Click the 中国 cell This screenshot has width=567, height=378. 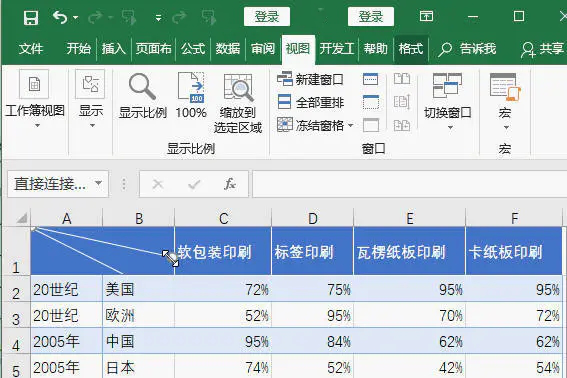[138, 341]
